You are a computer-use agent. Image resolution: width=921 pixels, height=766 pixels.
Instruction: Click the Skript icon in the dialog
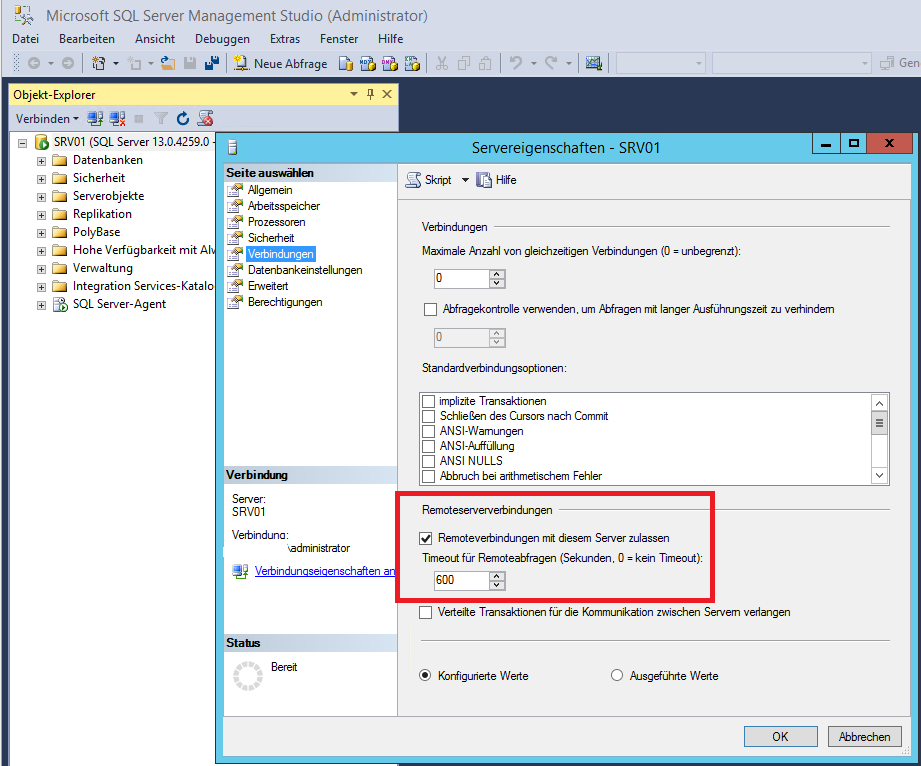[413, 180]
